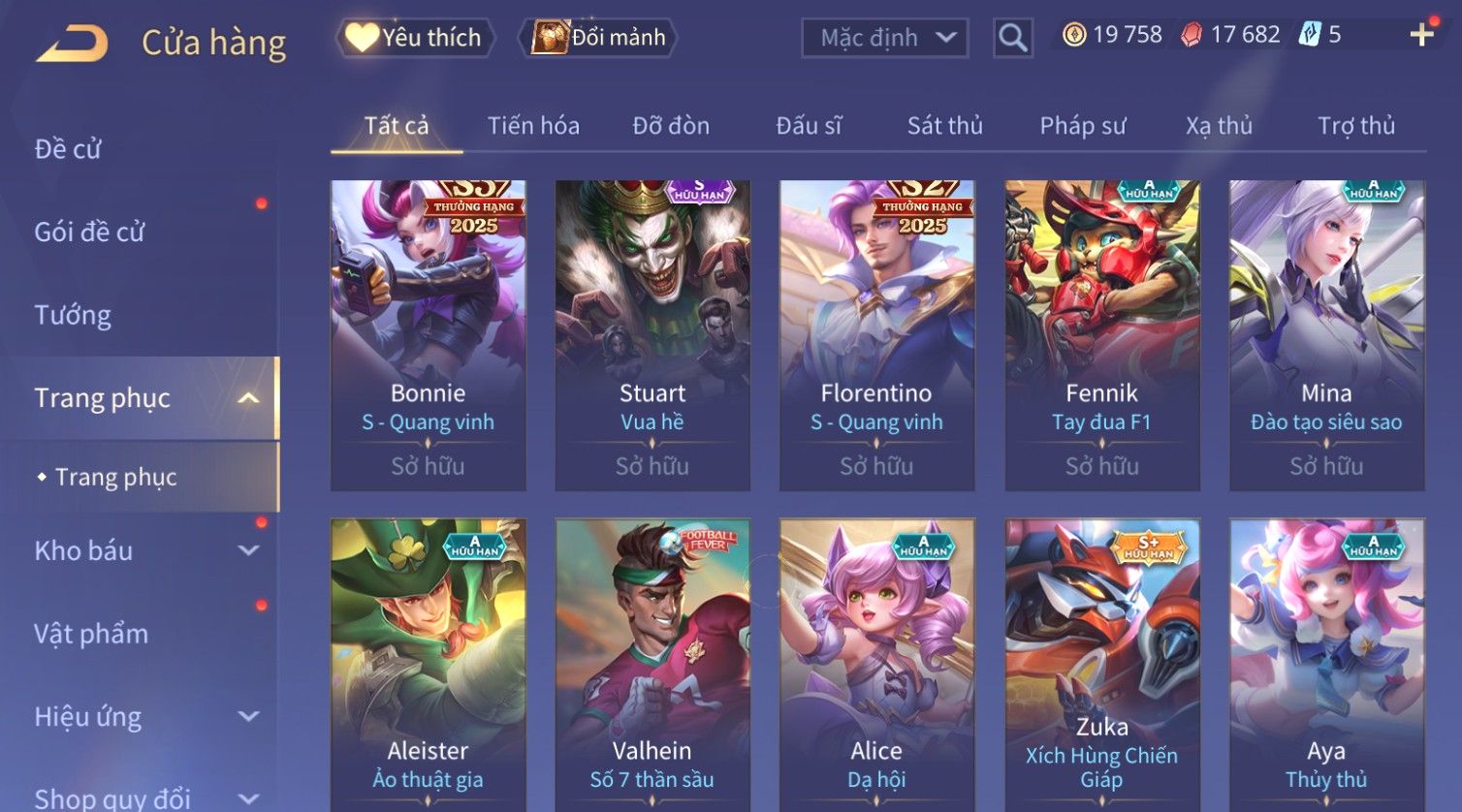
Task: Select Stuart Vua hề skin card
Action: pos(652,335)
